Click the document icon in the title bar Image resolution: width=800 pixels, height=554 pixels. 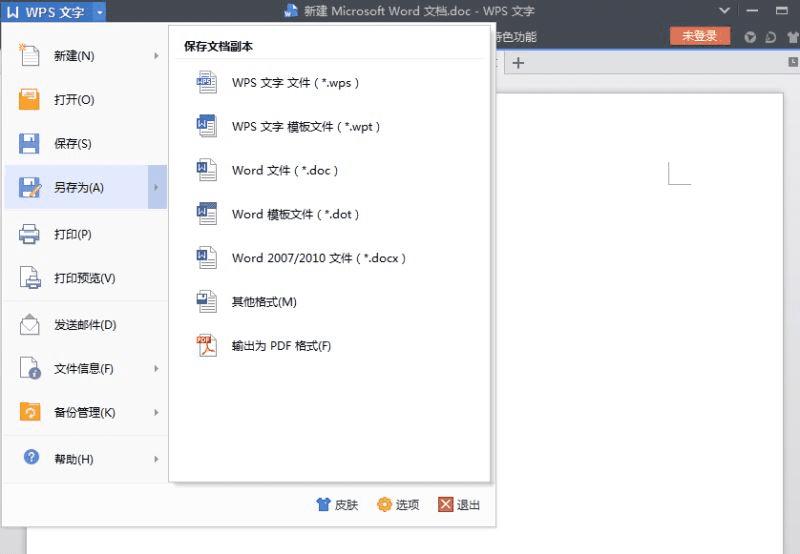pyautogui.click(x=291, y=11)
